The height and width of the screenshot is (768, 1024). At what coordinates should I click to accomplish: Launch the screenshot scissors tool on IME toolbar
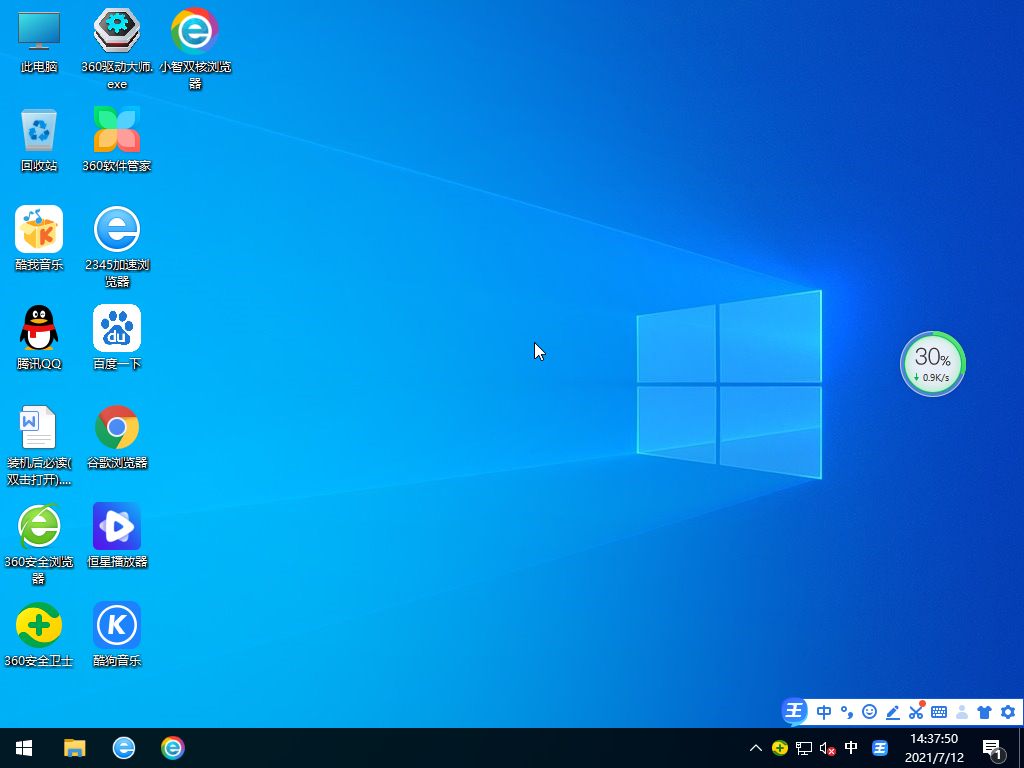pos(916,712)
